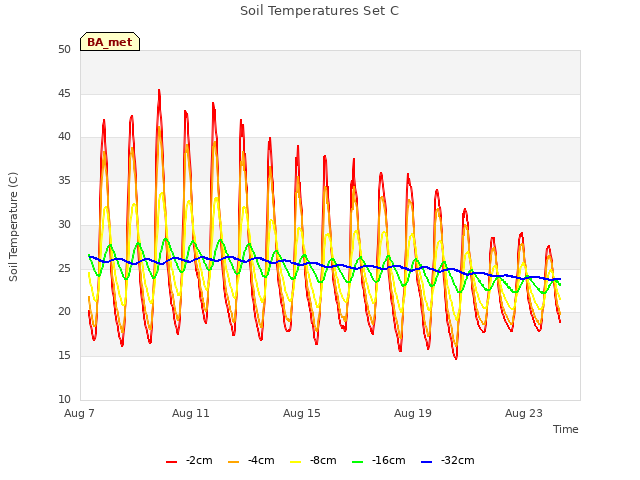Click the Aug 19 x-axis label

(413, 413)
